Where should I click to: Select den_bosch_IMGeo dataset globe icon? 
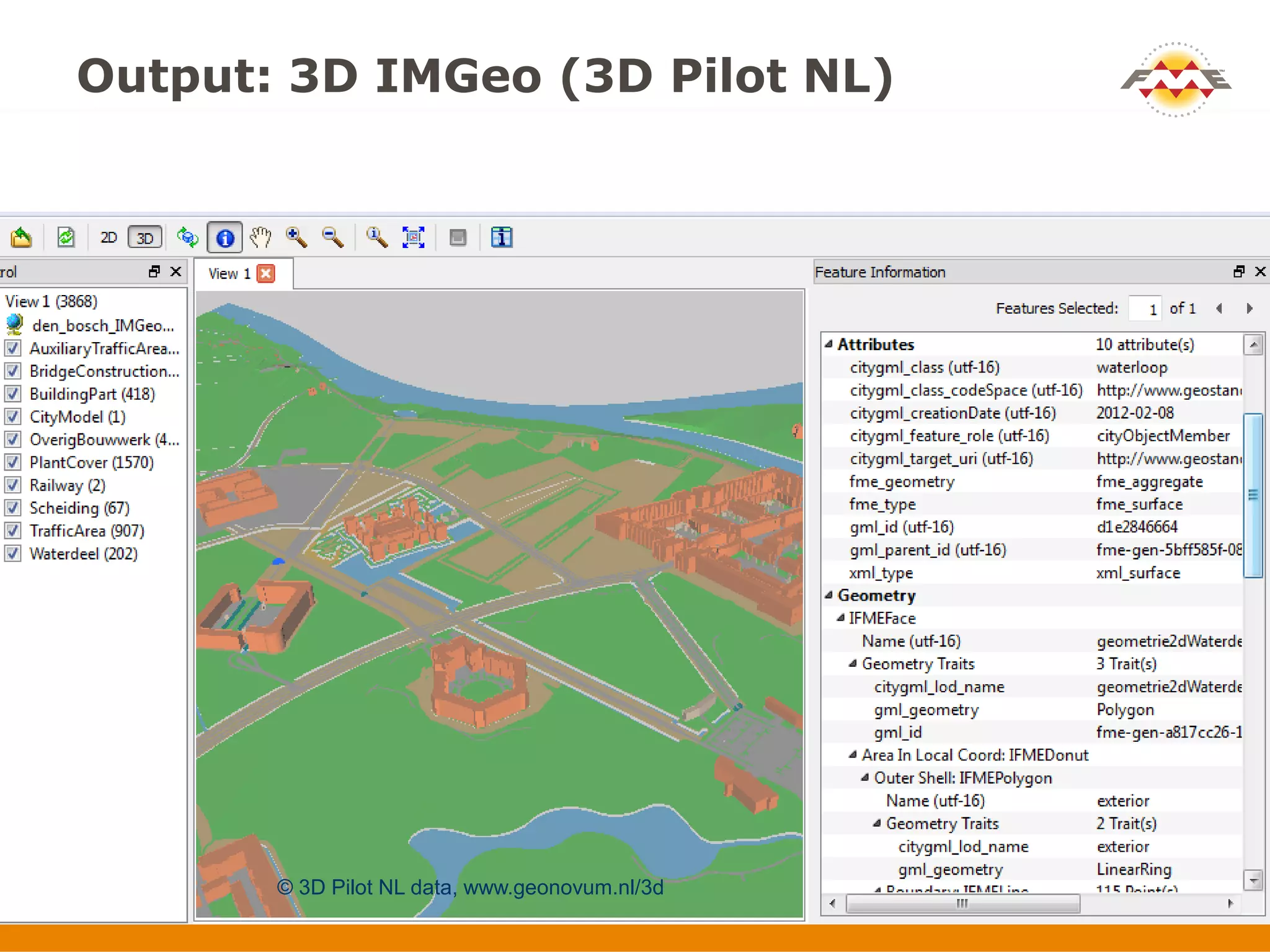pos(14,324)
